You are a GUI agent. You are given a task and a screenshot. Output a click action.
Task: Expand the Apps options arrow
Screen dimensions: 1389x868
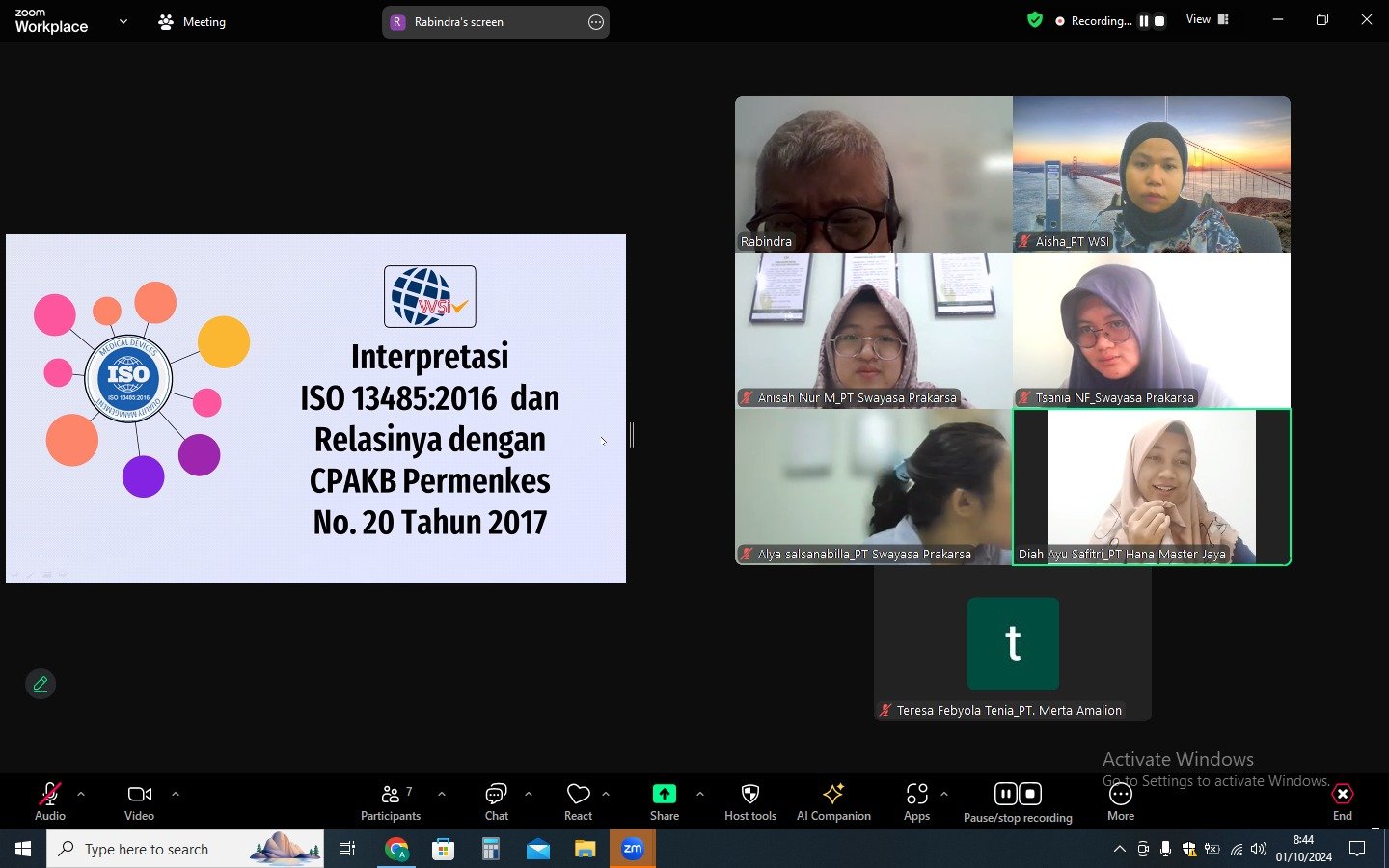click(x=944, y=794)
